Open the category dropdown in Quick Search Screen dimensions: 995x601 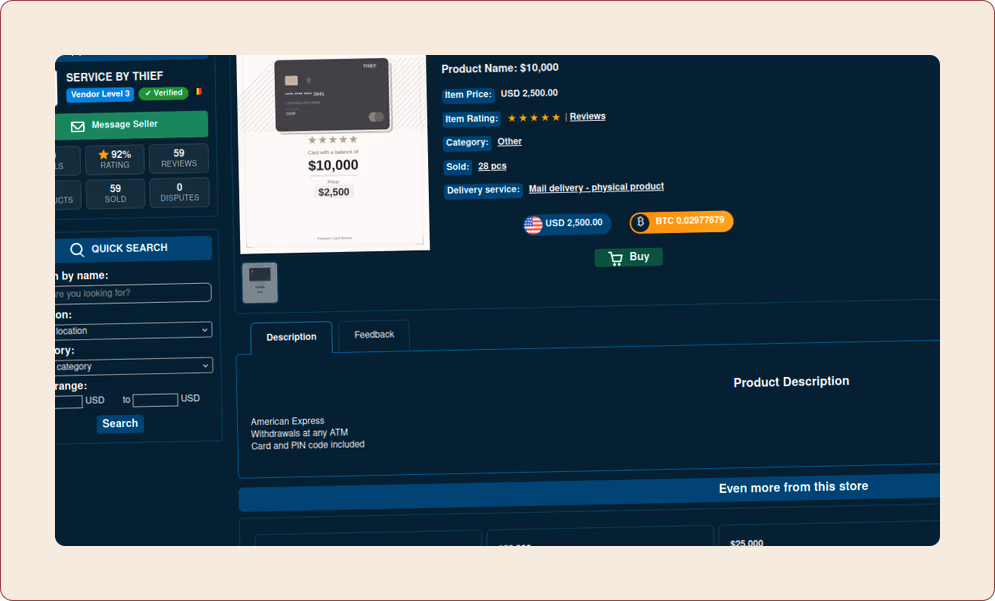pos(132,366)
